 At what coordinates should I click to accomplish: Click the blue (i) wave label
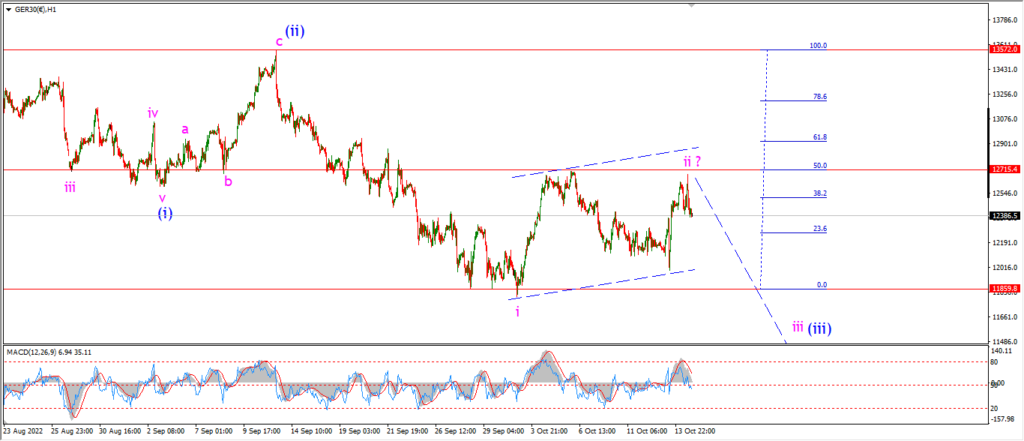tap(165, 213)
